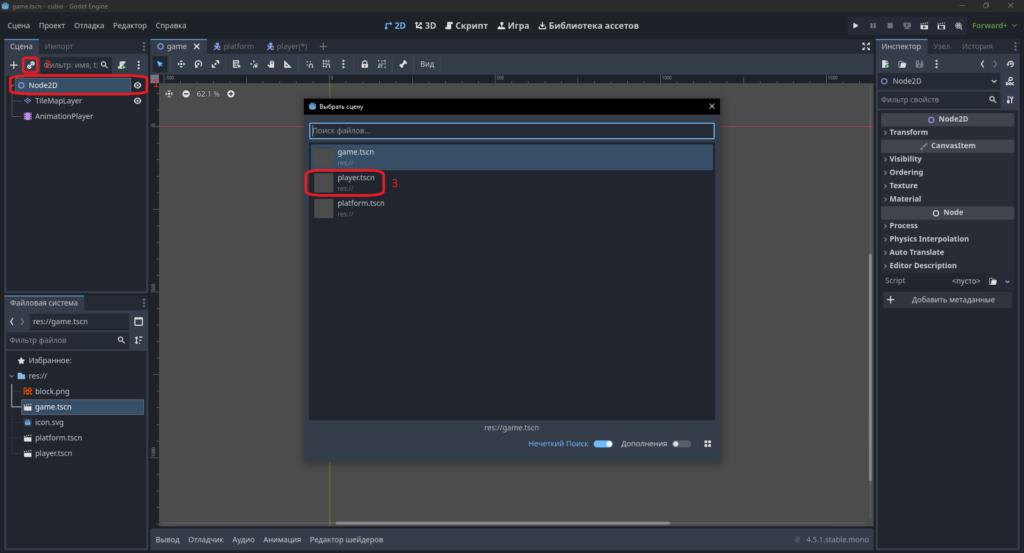The height and width of the screenshot is (553, 1024).
Task: Enable the Дополнения addons switch
Action: pyautogui.click(x=681, y=444)
